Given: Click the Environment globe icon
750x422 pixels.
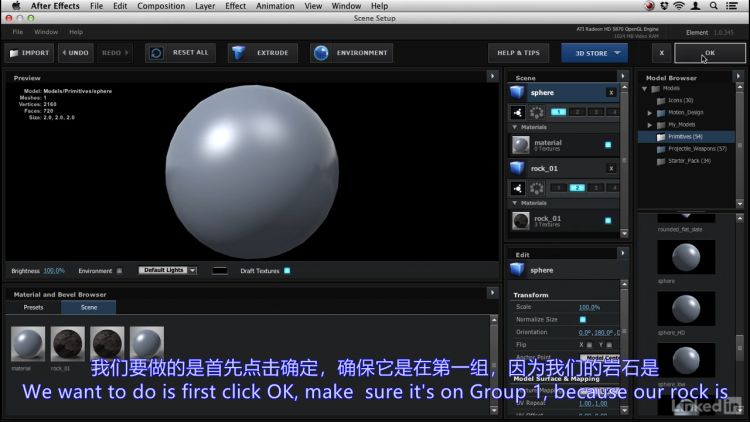Looking at the screenshot, I should [321, 53].
